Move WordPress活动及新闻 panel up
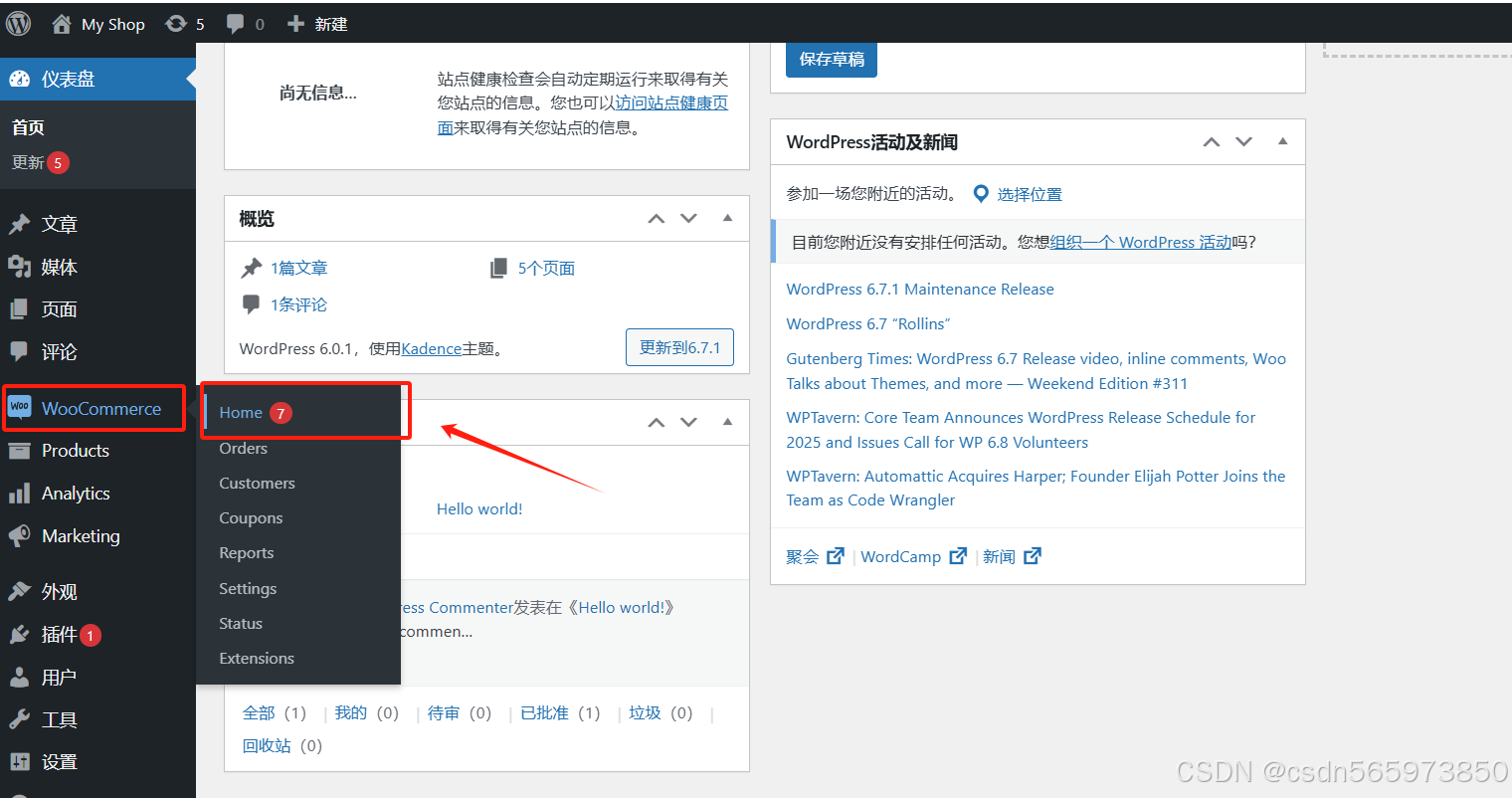Viewport: 1512px width, 798px height. pyautogui.click(x=1212, y=141)
